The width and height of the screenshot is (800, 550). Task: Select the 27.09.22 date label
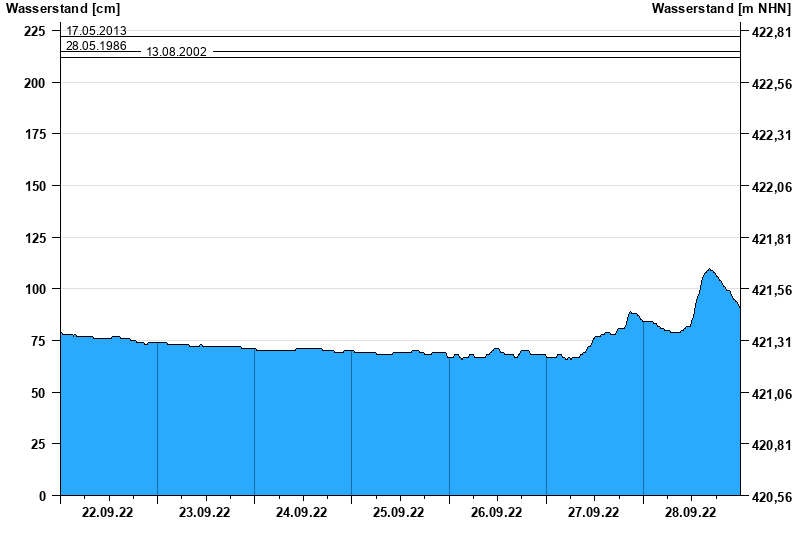point(594,512)
